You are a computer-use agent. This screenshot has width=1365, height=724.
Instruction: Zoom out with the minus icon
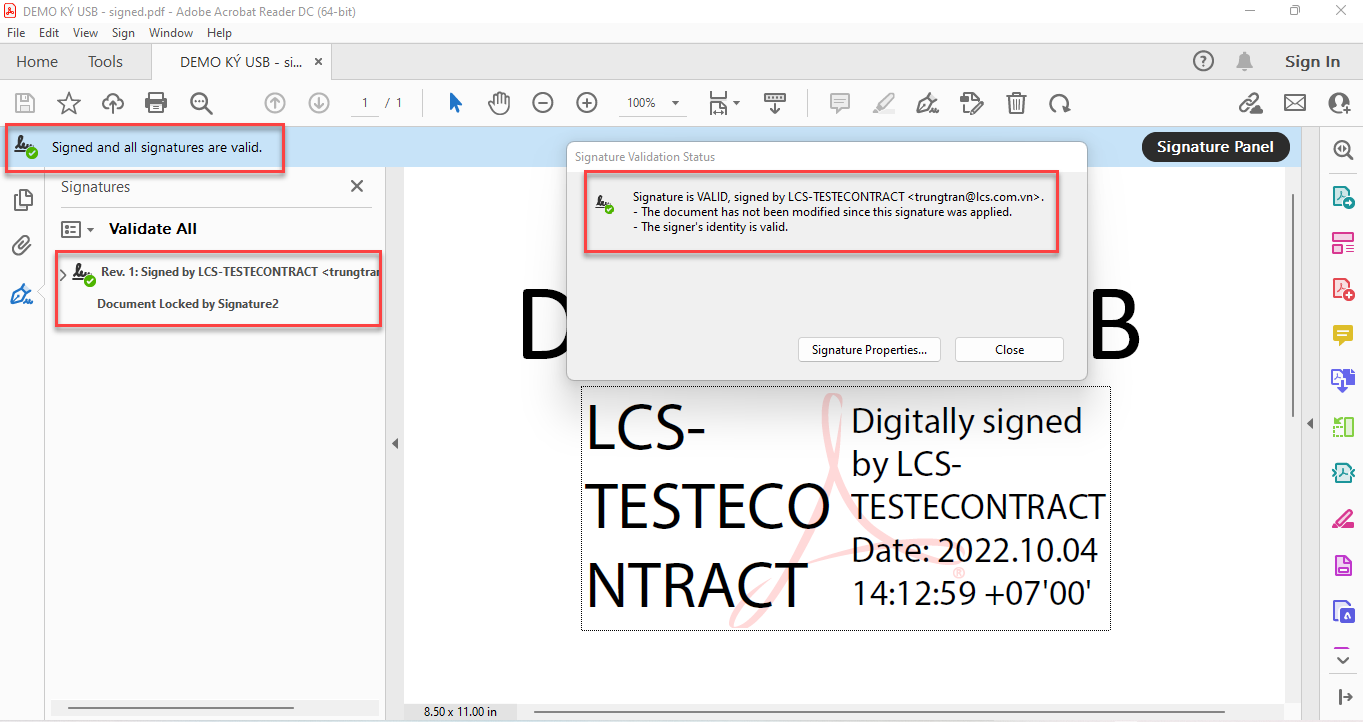tap(543, 103)
